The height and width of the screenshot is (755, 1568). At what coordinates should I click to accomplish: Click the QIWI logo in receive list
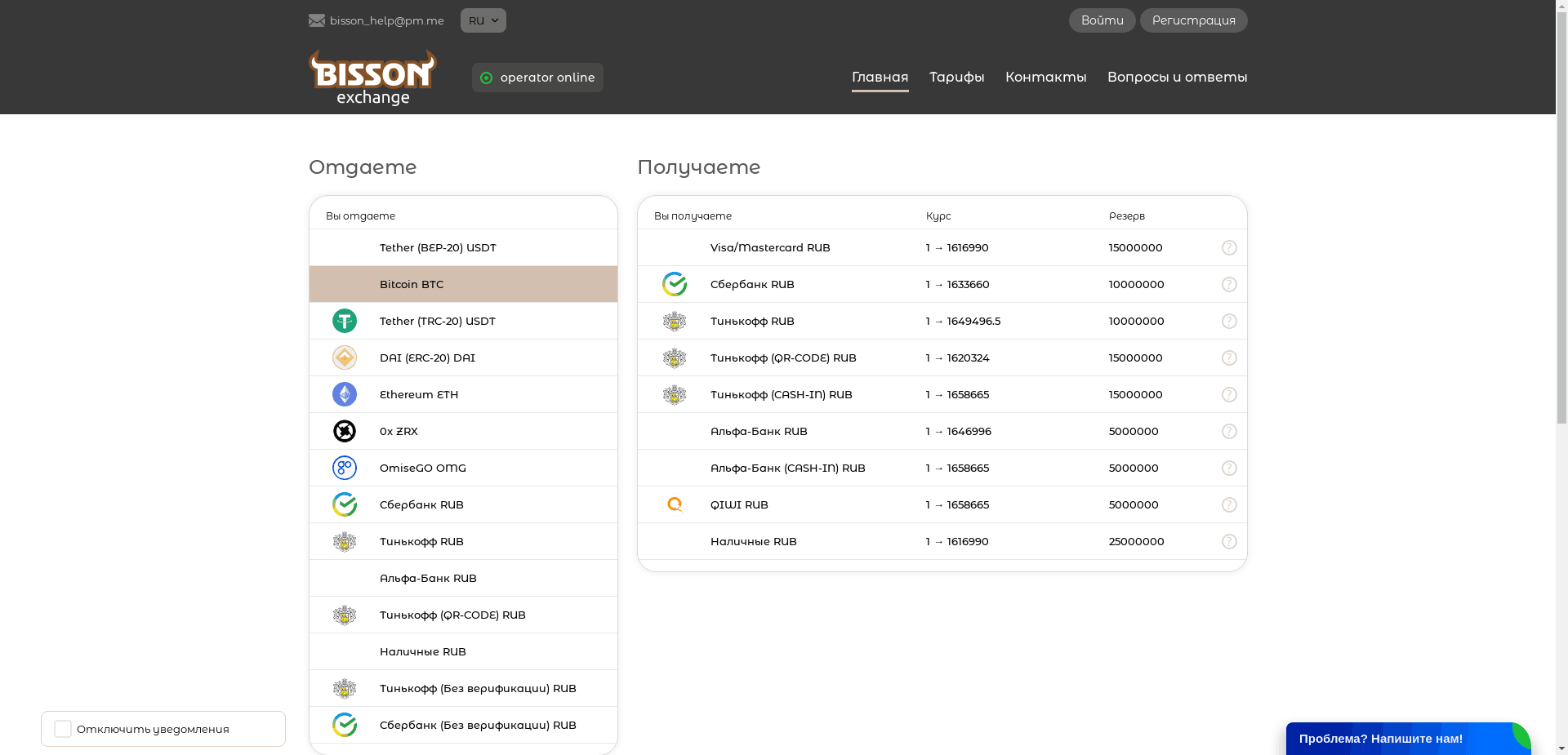pos(675,504)
